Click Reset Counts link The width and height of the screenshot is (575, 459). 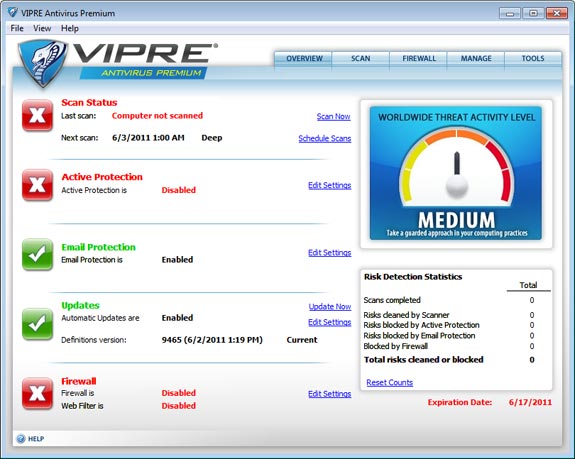[389, 383]
